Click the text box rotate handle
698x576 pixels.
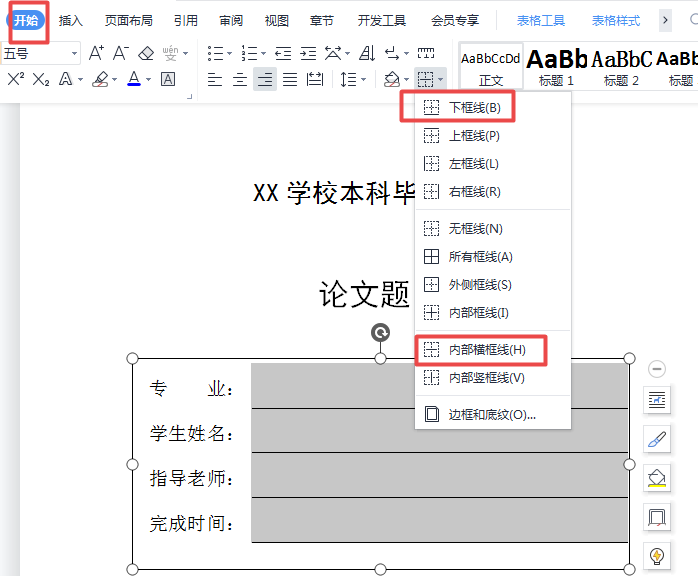point(380,333)
